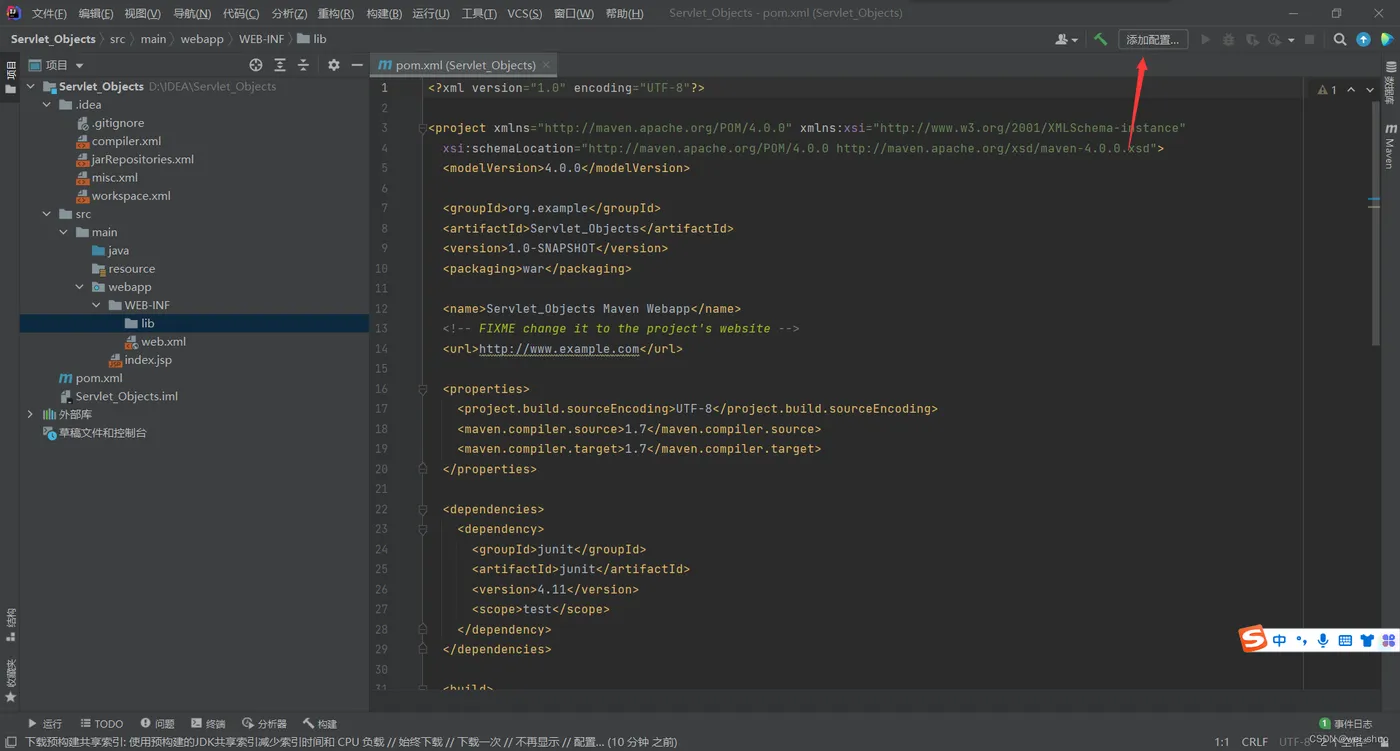Viewport: 1400px width, 751px height.
Task: Open the 构建(B) menu
Action: (384, 13)
